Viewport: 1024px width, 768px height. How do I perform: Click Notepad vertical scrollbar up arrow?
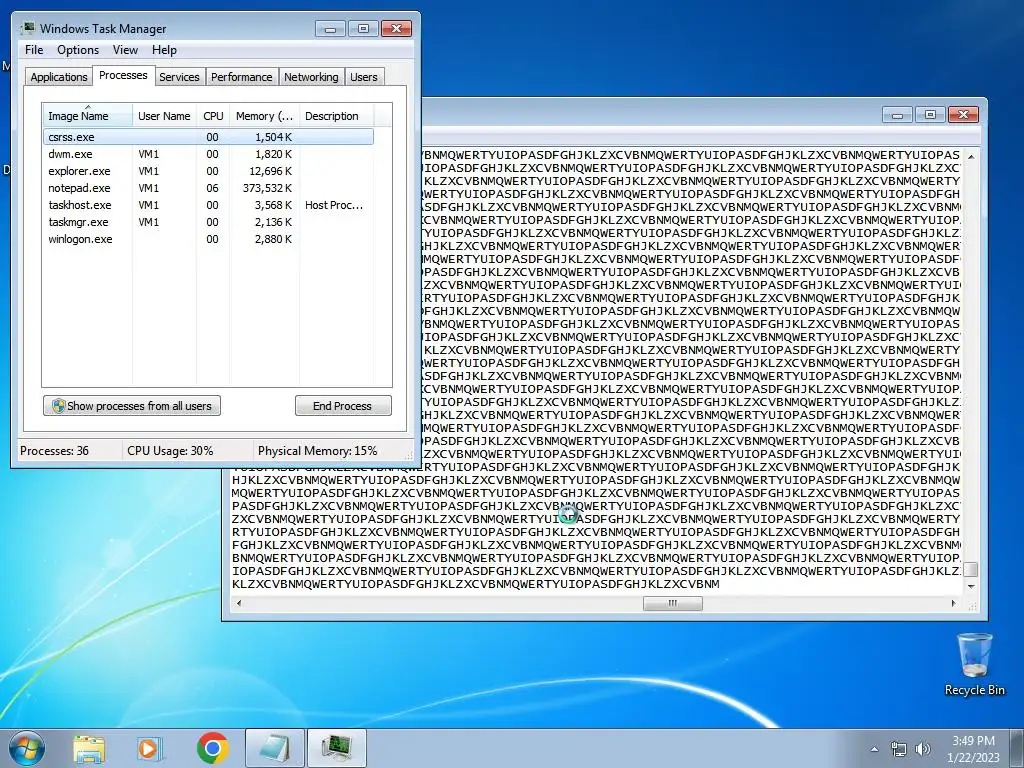coord(971,157)
